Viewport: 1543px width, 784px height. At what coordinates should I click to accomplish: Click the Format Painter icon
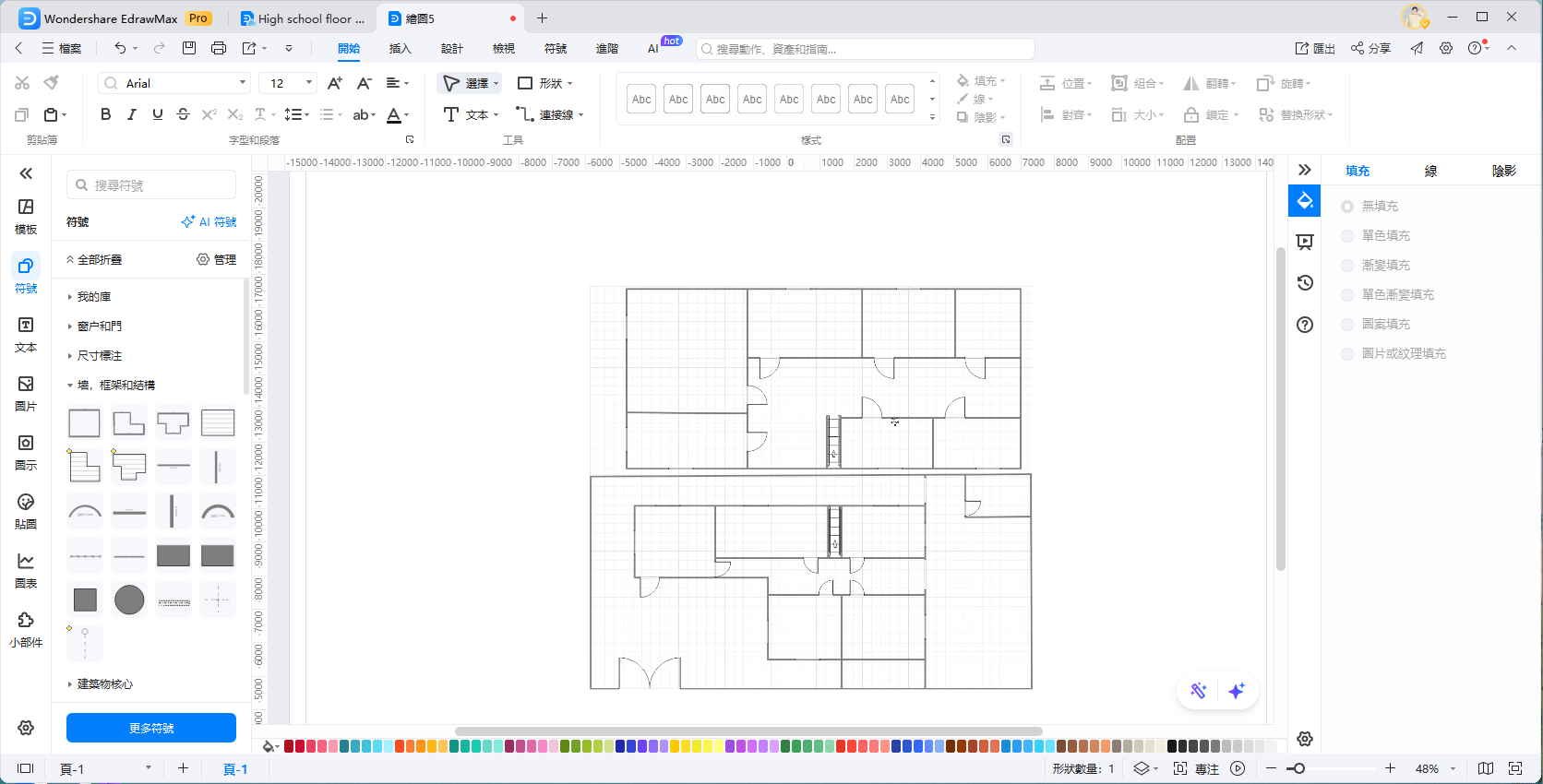coord(52,83)
